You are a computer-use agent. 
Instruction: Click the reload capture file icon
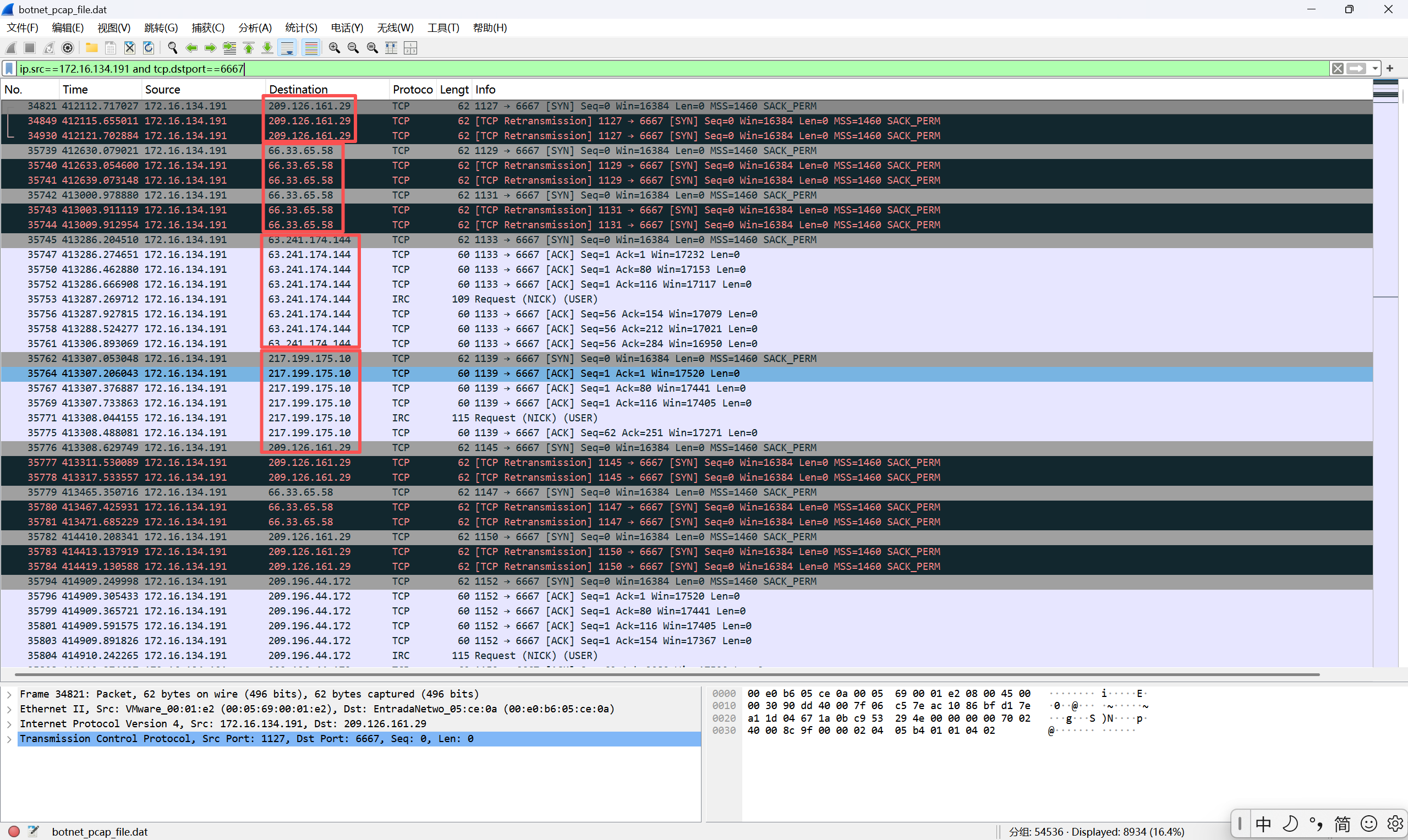149,48
